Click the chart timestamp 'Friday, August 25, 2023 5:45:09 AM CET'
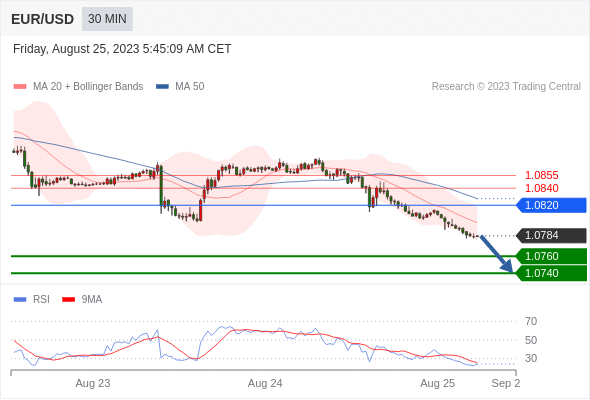 [x=122, y=49]
